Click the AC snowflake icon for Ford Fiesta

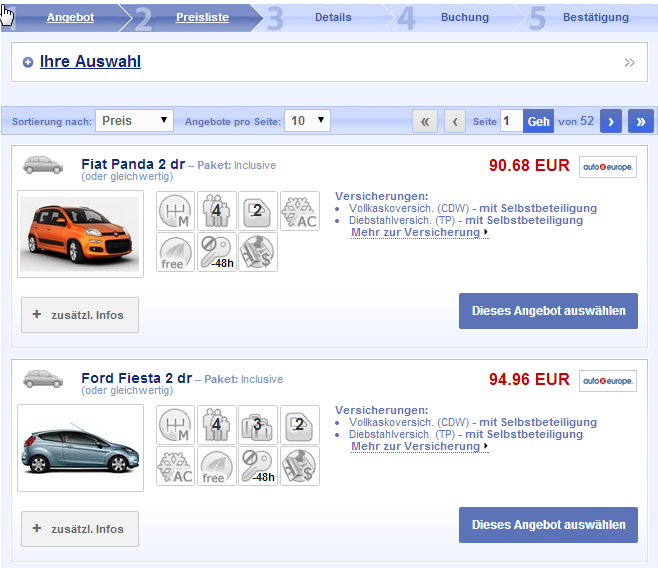(175, 466)
